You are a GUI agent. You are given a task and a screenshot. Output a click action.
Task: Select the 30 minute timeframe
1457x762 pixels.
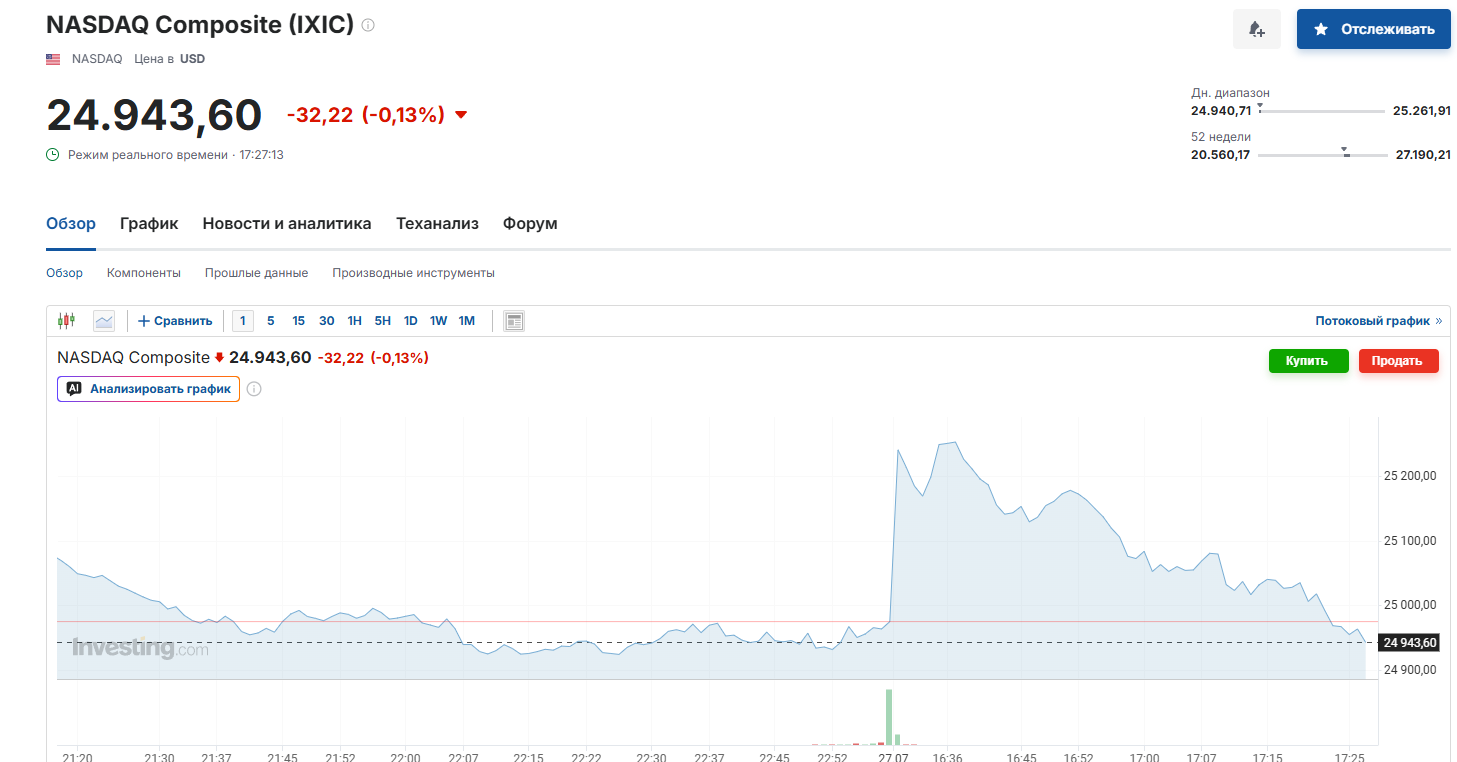pos(327,321)
